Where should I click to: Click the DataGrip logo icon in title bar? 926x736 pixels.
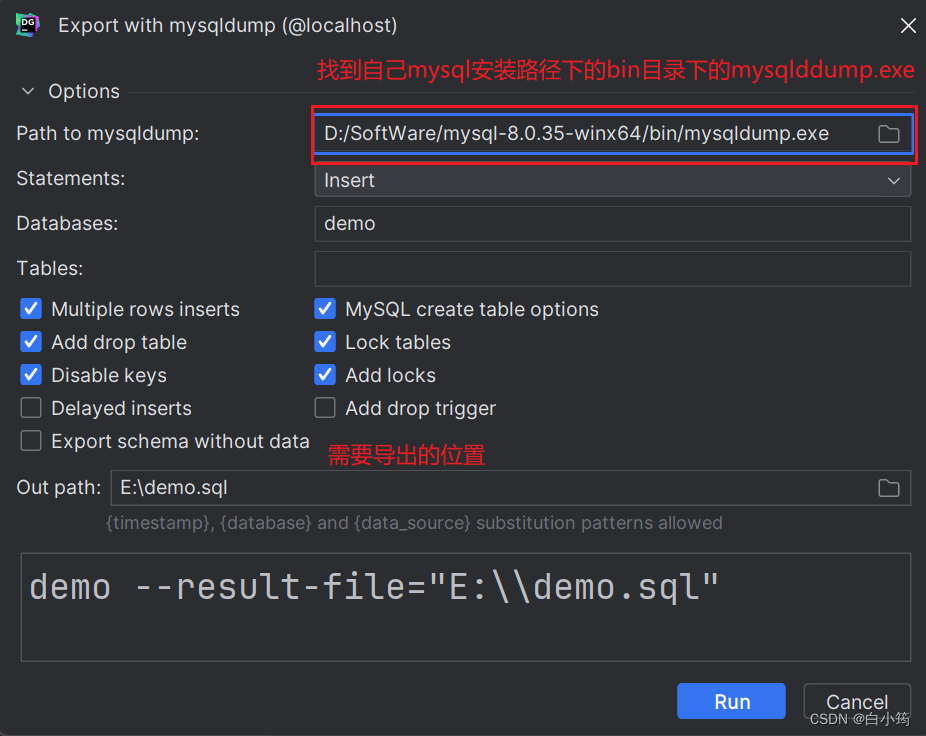[28, 25]
